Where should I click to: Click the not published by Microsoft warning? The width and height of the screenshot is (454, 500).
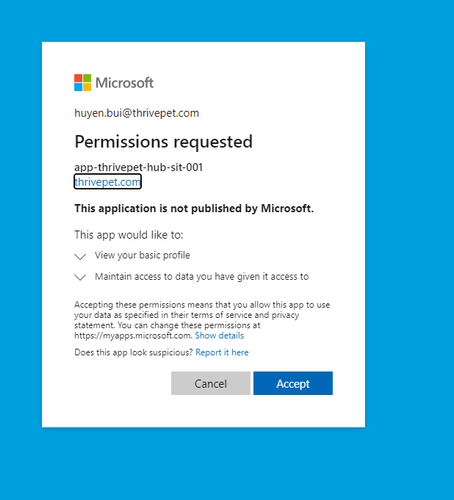194,208
